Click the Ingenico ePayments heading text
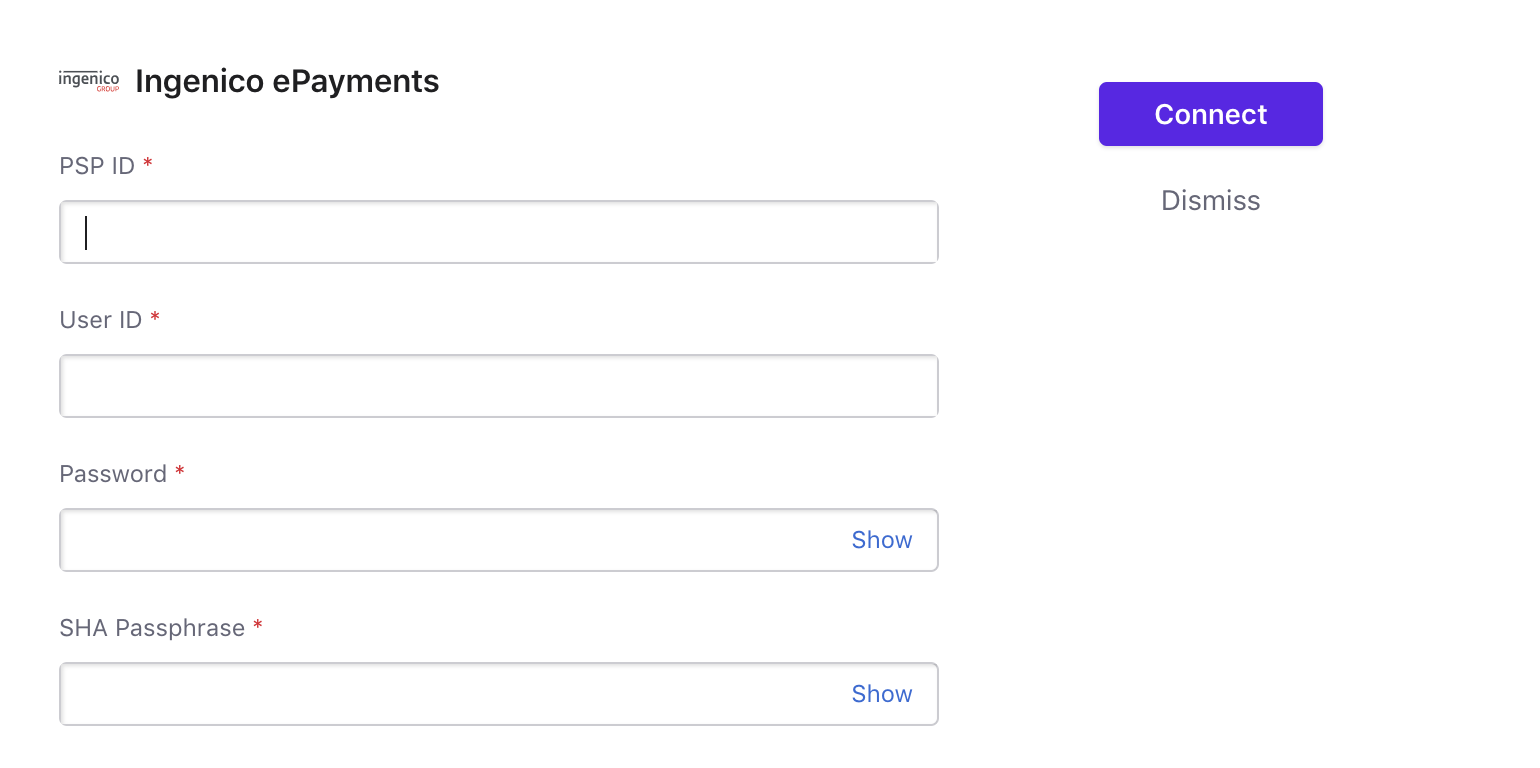1540x768 pixels. click(287, 81)
